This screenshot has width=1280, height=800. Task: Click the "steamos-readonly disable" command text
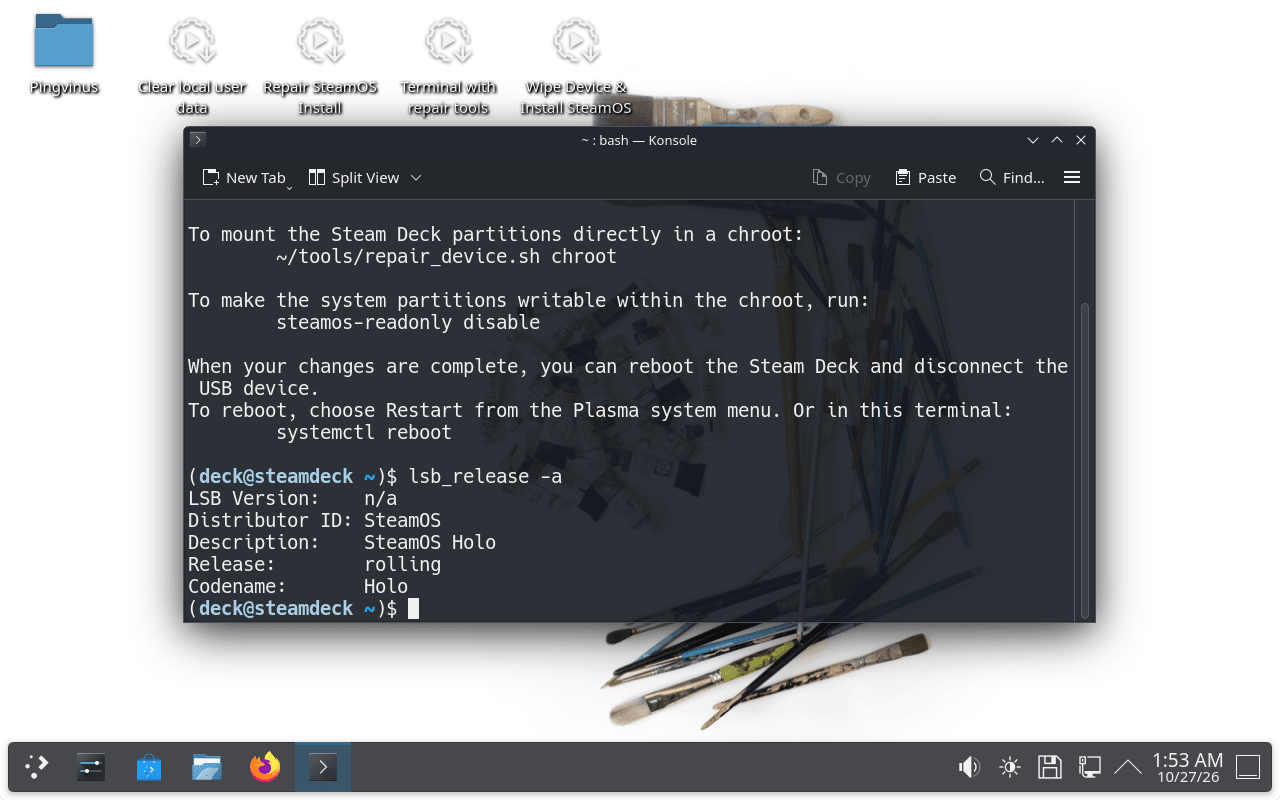408,322
